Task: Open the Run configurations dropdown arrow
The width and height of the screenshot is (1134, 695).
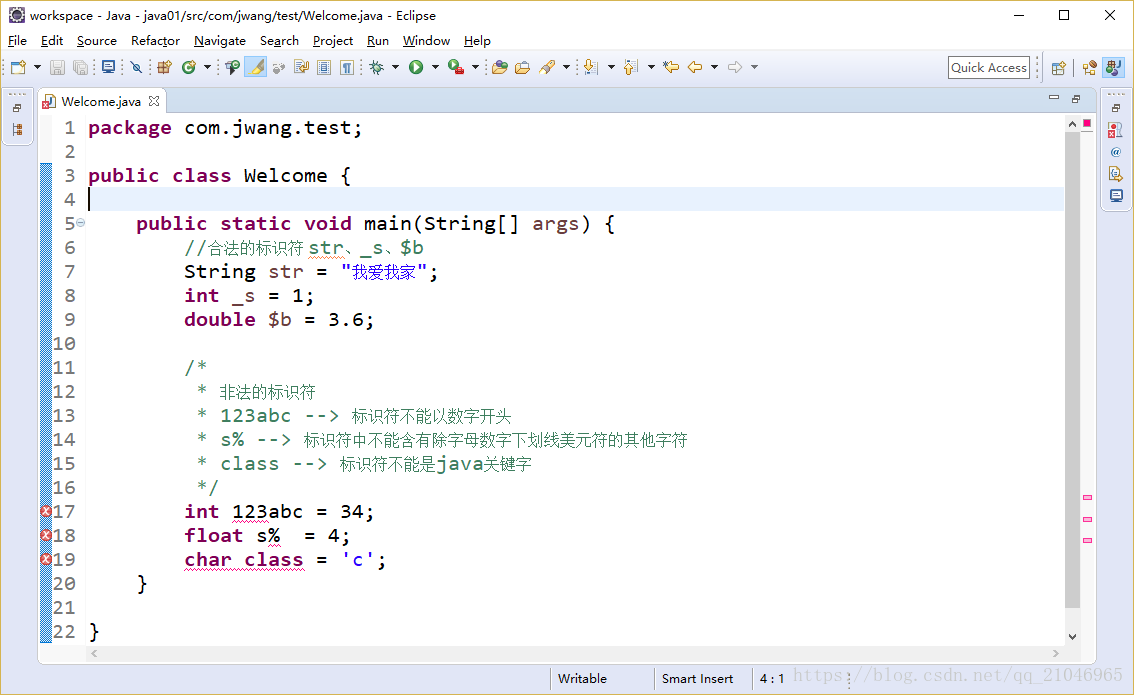Action: click(x=435, y=67)
